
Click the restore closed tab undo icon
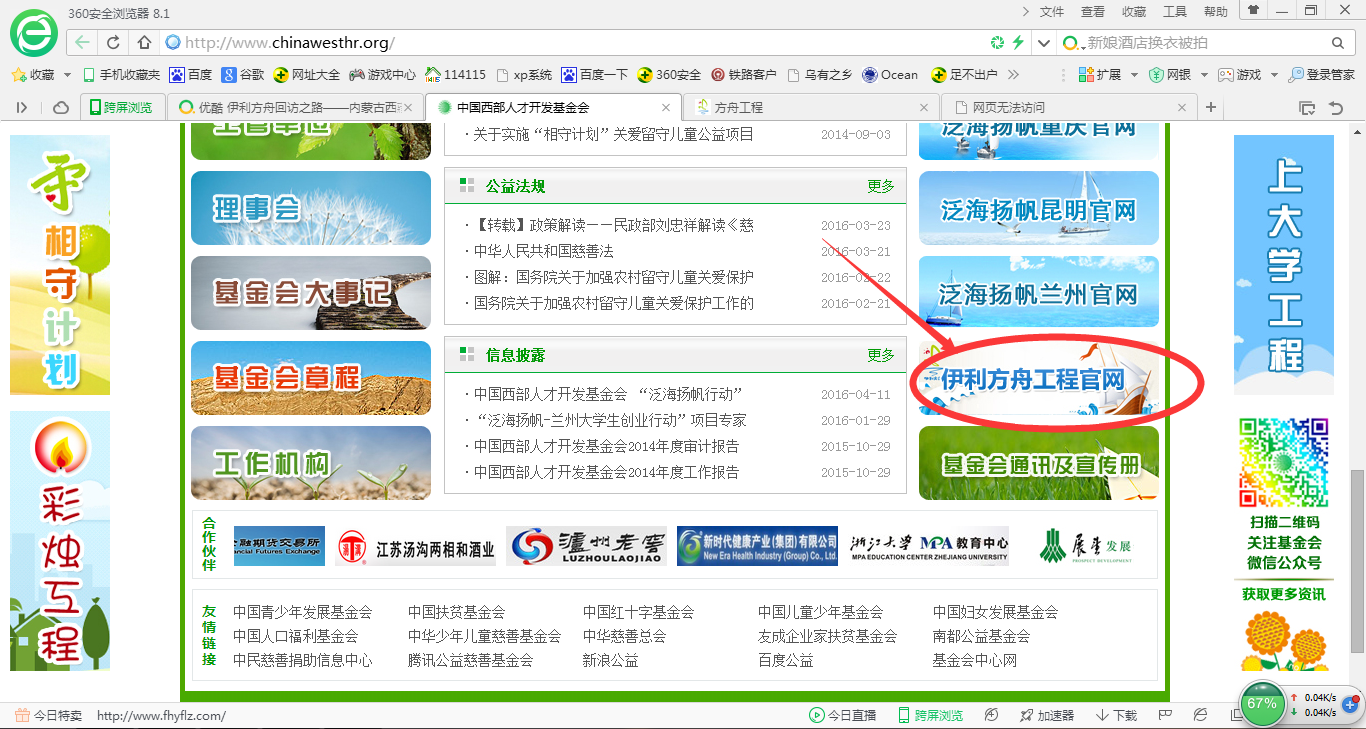[x=1335, y=107]
